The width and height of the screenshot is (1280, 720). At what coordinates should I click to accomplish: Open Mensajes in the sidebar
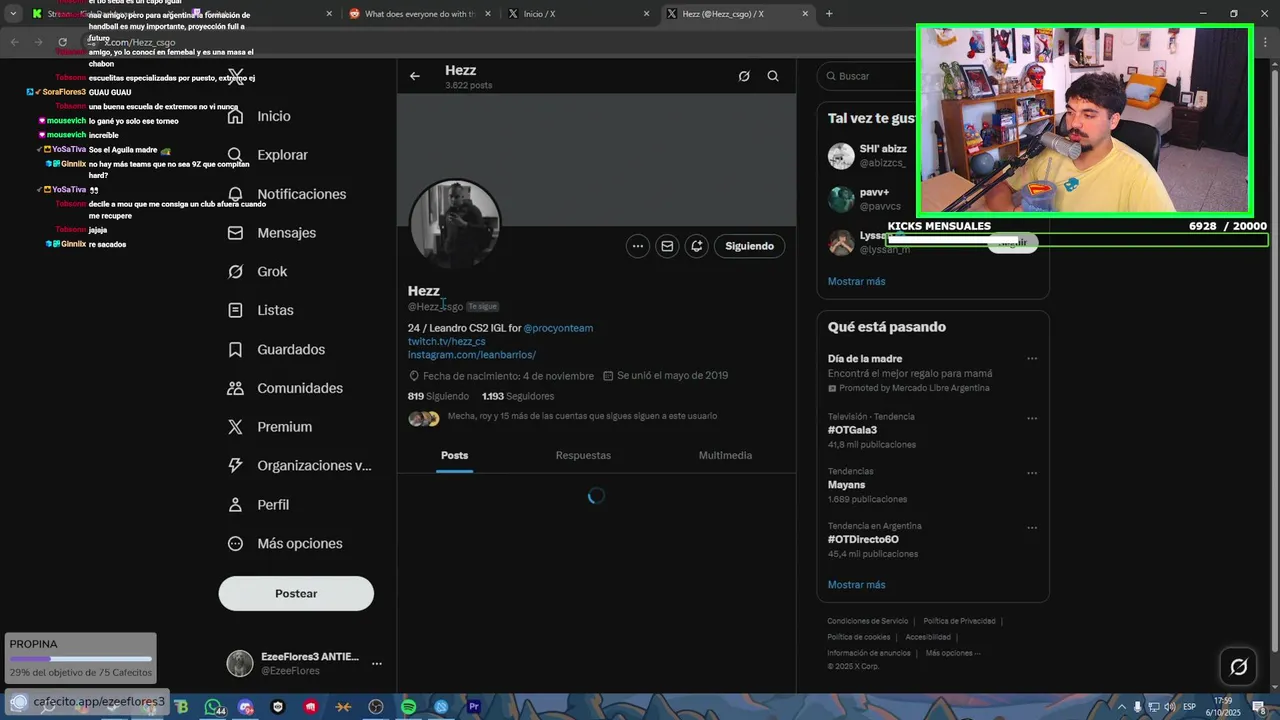pyautogui.click(x=272, y=233)
